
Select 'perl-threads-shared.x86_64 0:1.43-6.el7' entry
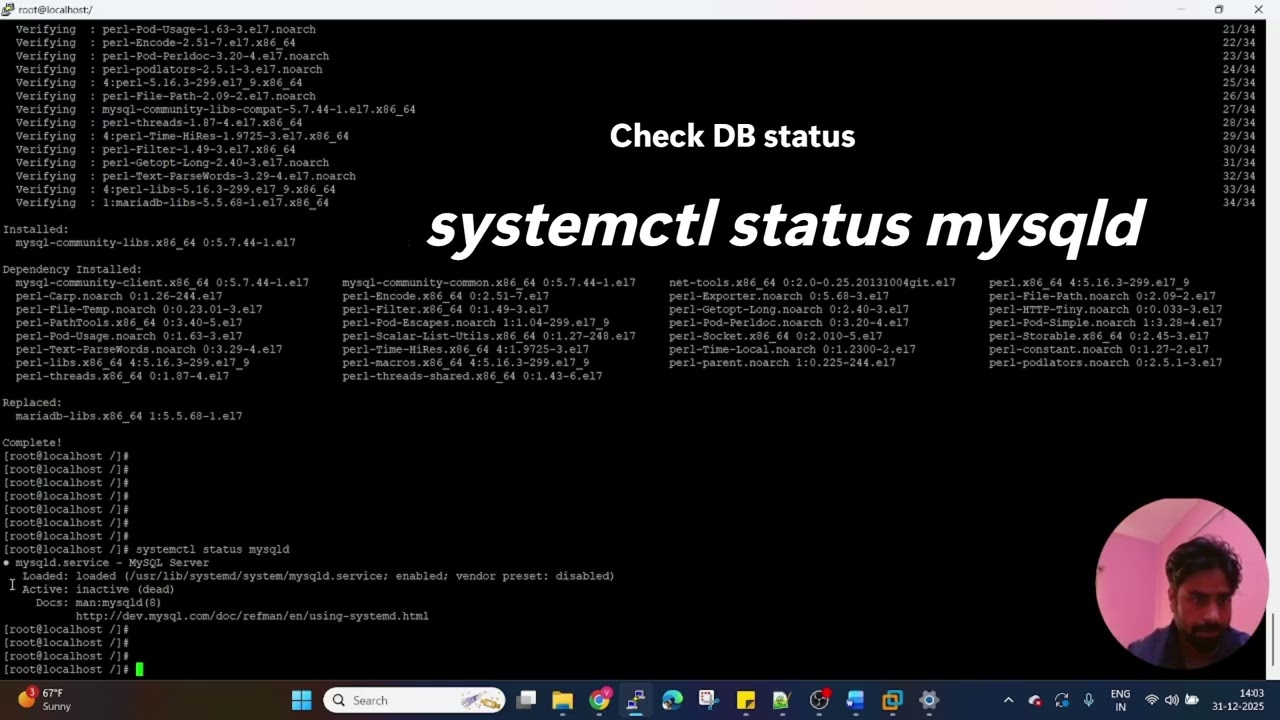click(472, 376)
